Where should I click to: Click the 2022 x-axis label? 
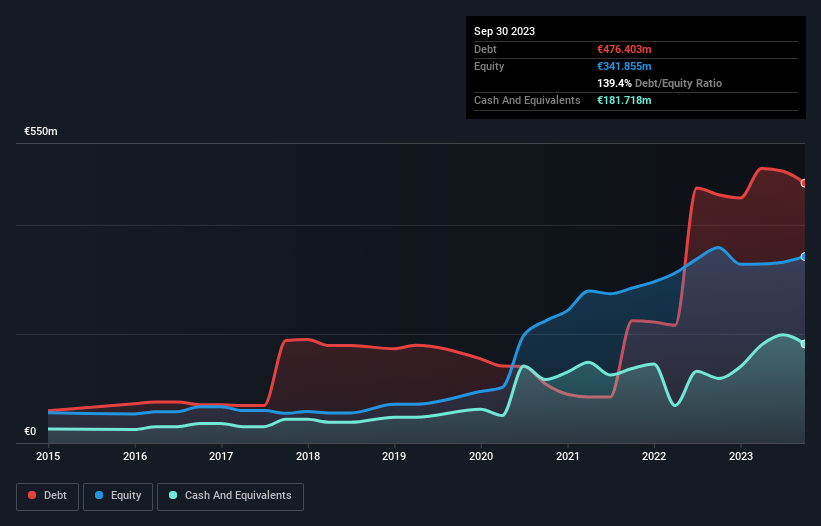pos(654,456)
